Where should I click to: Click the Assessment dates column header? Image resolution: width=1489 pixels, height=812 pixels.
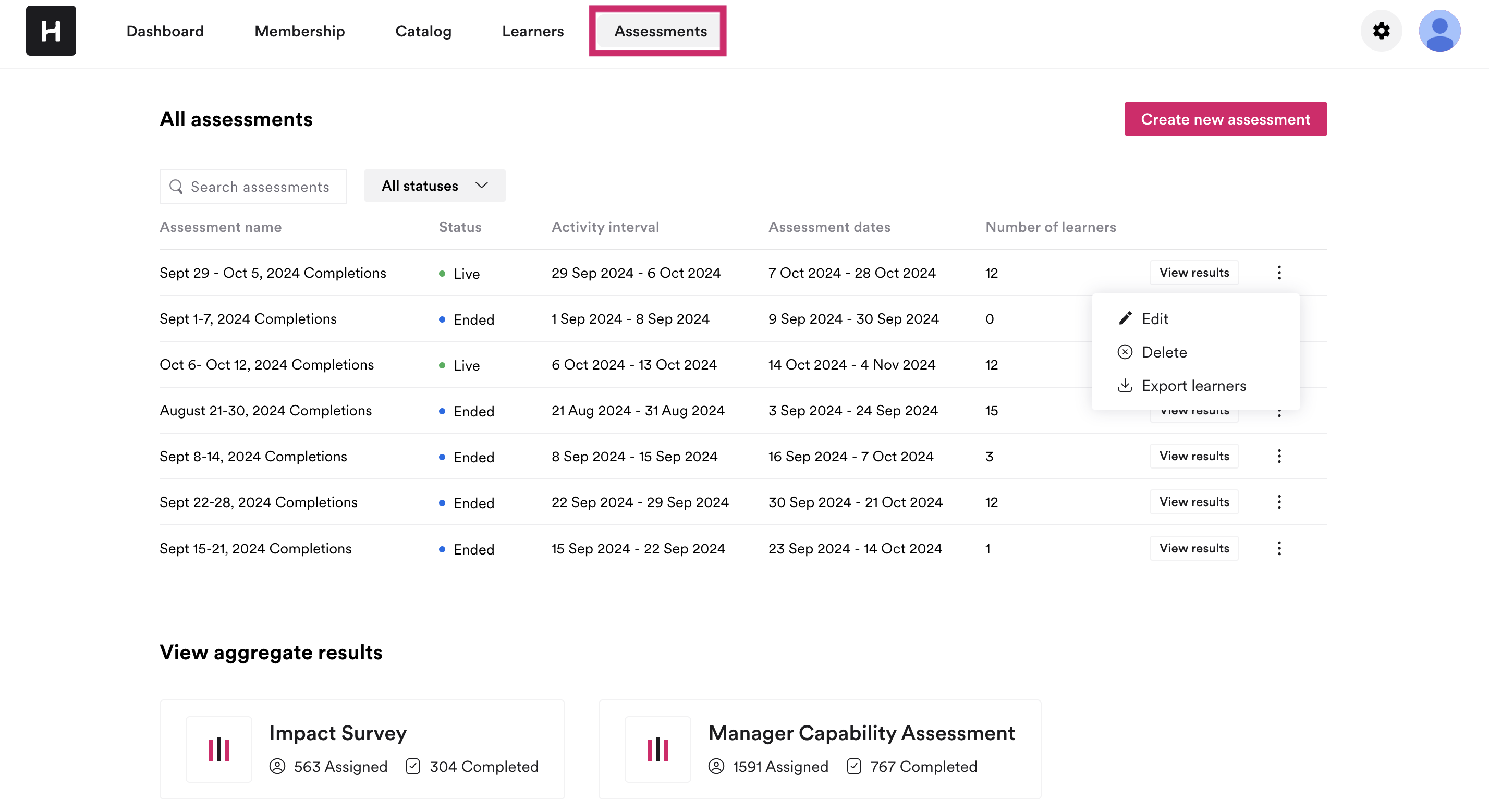pyautogui.click(x=829, y=227)
